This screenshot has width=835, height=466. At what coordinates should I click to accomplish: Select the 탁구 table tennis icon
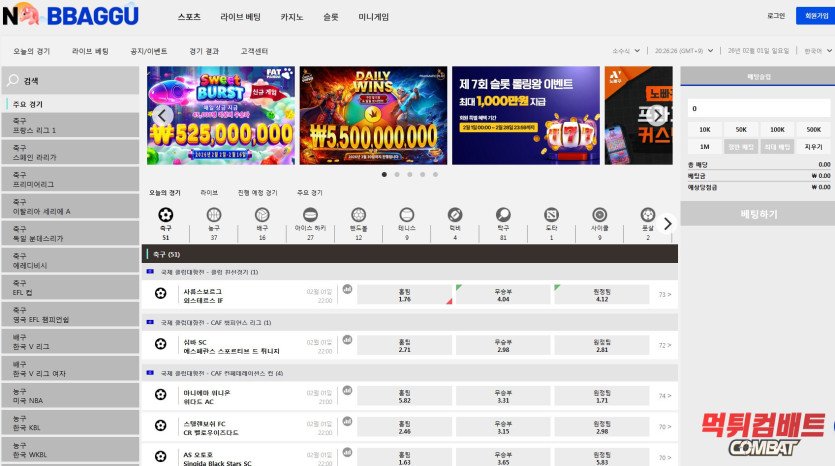[x=503, y=215]
